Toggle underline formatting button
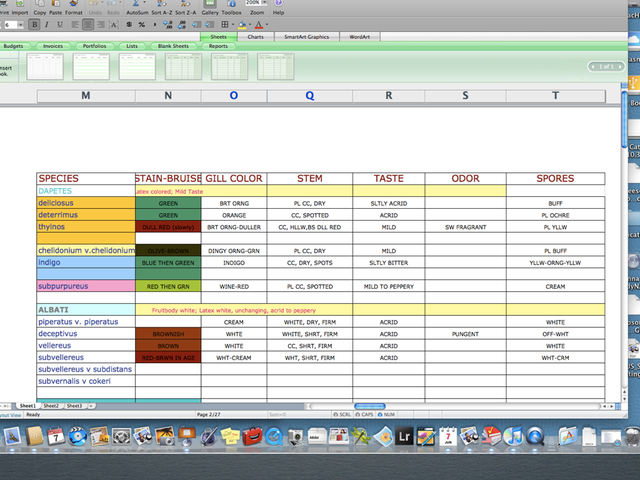The height and width of the screenshot is (480, 640). [x=60, y=24]
